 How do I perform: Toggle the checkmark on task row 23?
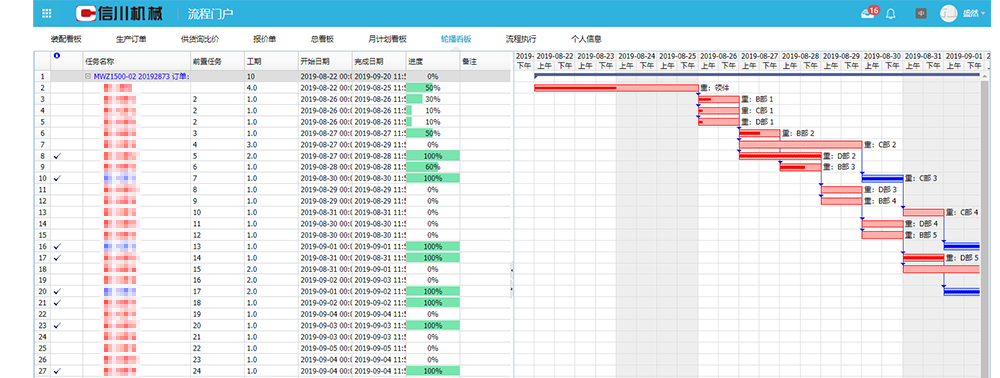[57, 325]
